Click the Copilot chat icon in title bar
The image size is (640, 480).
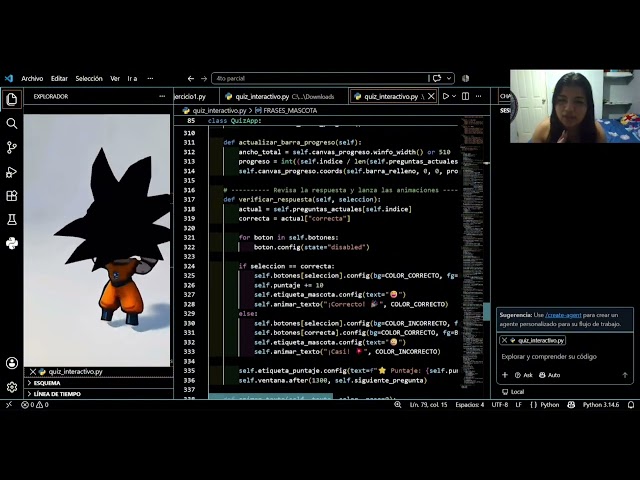coord(437,78)
